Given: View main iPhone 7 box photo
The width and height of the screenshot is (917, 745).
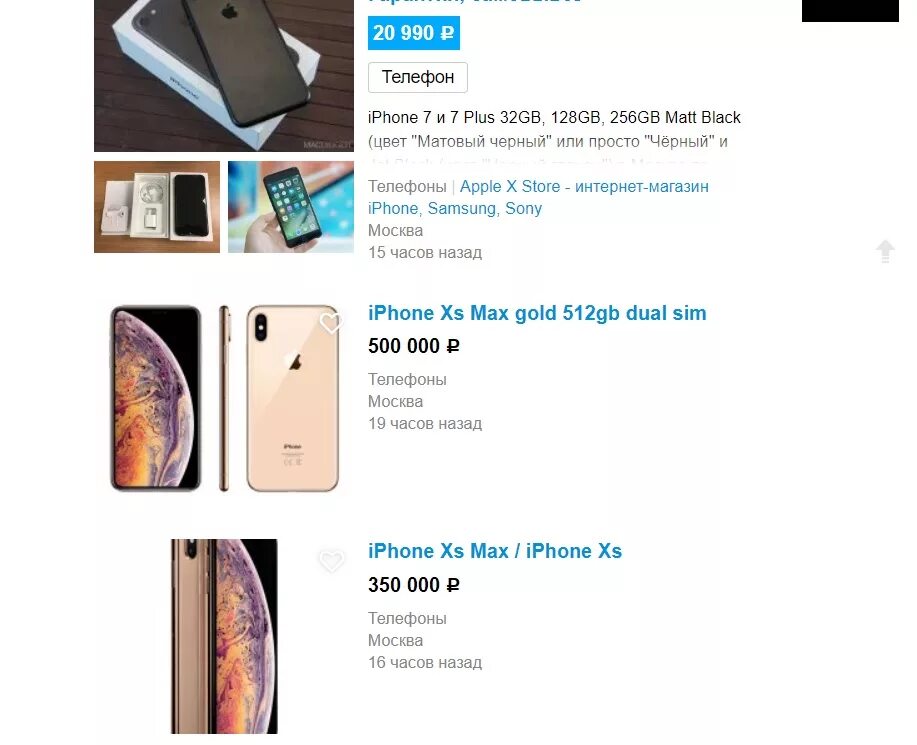Looking at the screenshot, I should coord(224,76).
